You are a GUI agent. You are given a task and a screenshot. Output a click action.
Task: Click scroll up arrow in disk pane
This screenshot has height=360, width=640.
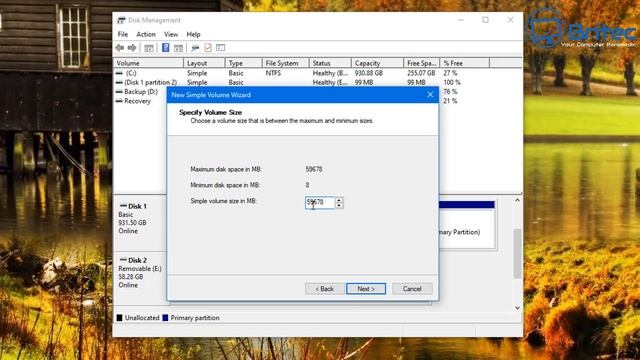pos(518,200)
